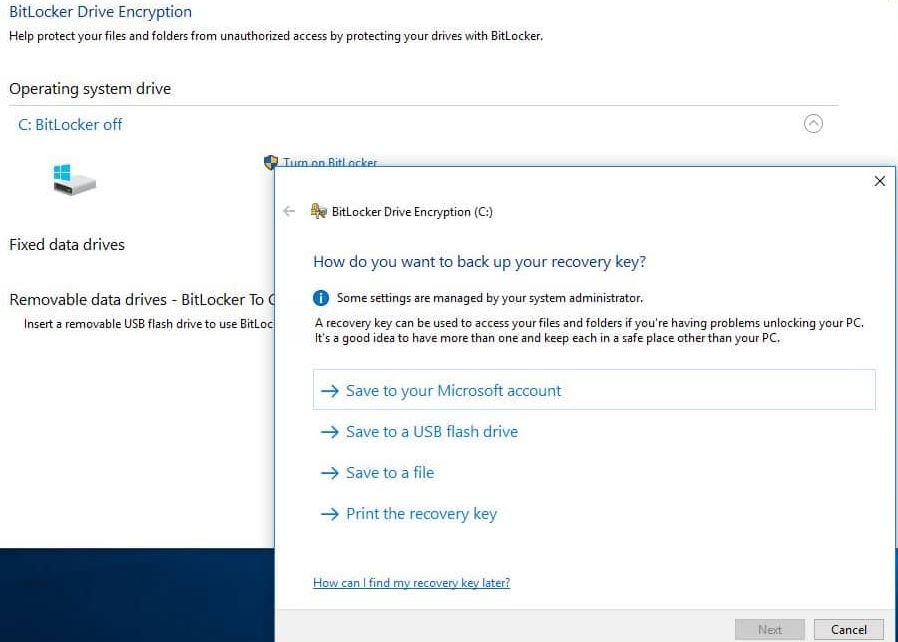Click the C: drive icon with Windows logo
This screenshot has height=642, width=898.
click(73, 178)
